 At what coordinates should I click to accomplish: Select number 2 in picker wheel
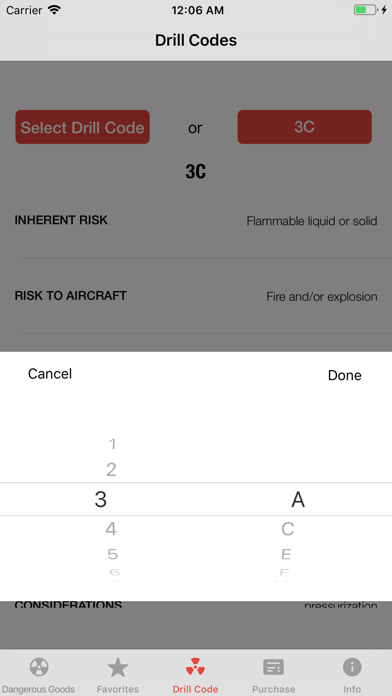coord(111,470)
